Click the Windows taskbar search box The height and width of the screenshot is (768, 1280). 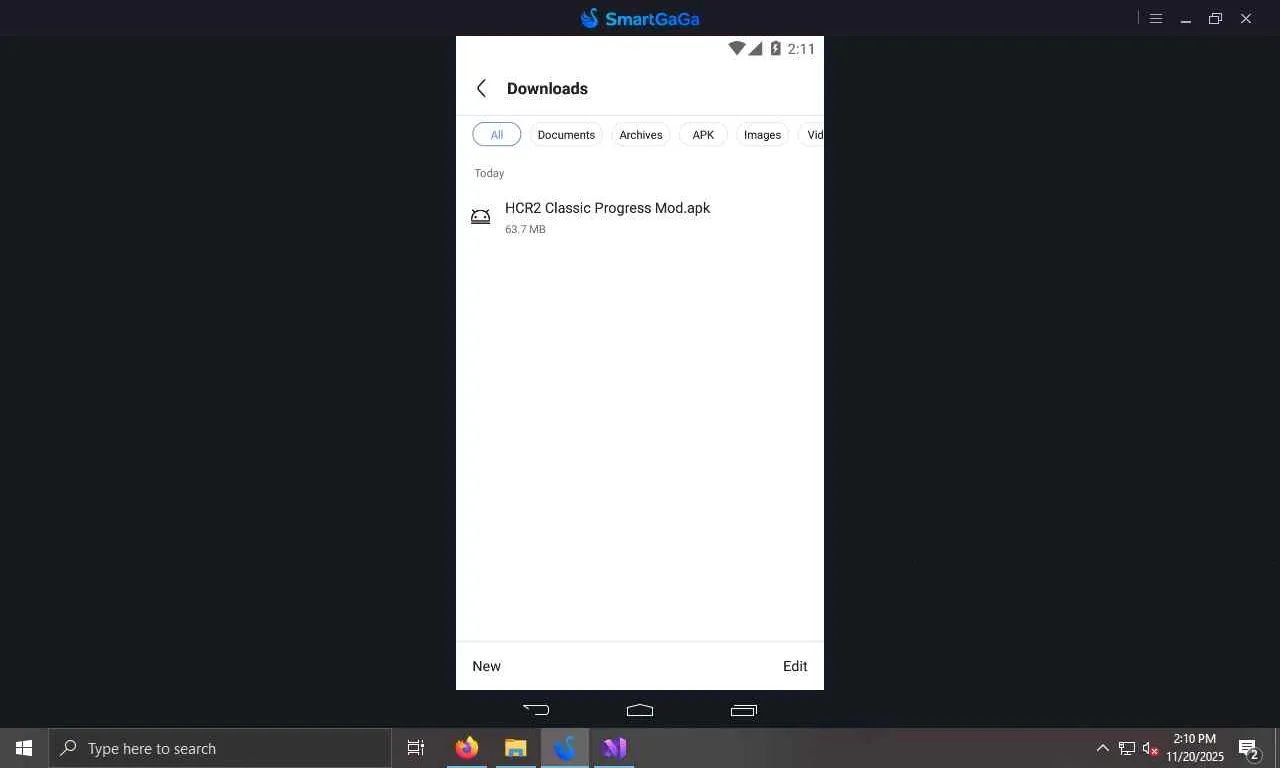[220, 748]
